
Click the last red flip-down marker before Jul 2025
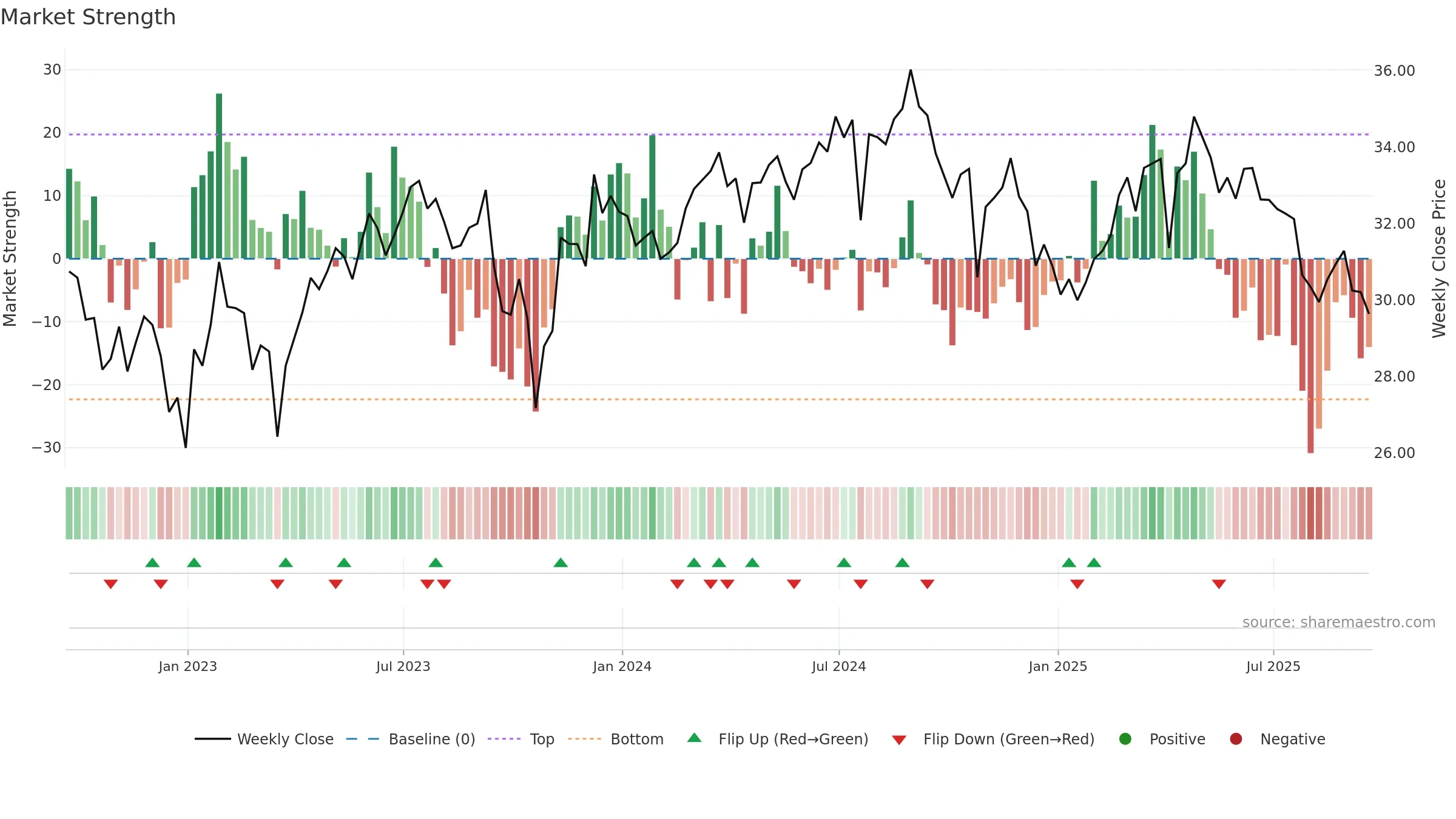pos(1219,584)
